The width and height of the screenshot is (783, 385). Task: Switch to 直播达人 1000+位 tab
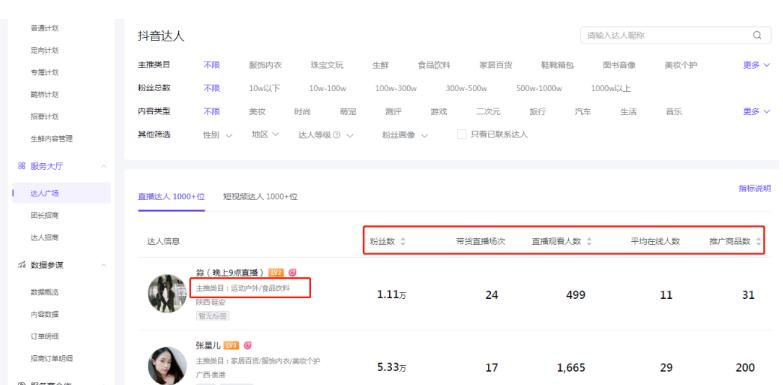(171, 197)
